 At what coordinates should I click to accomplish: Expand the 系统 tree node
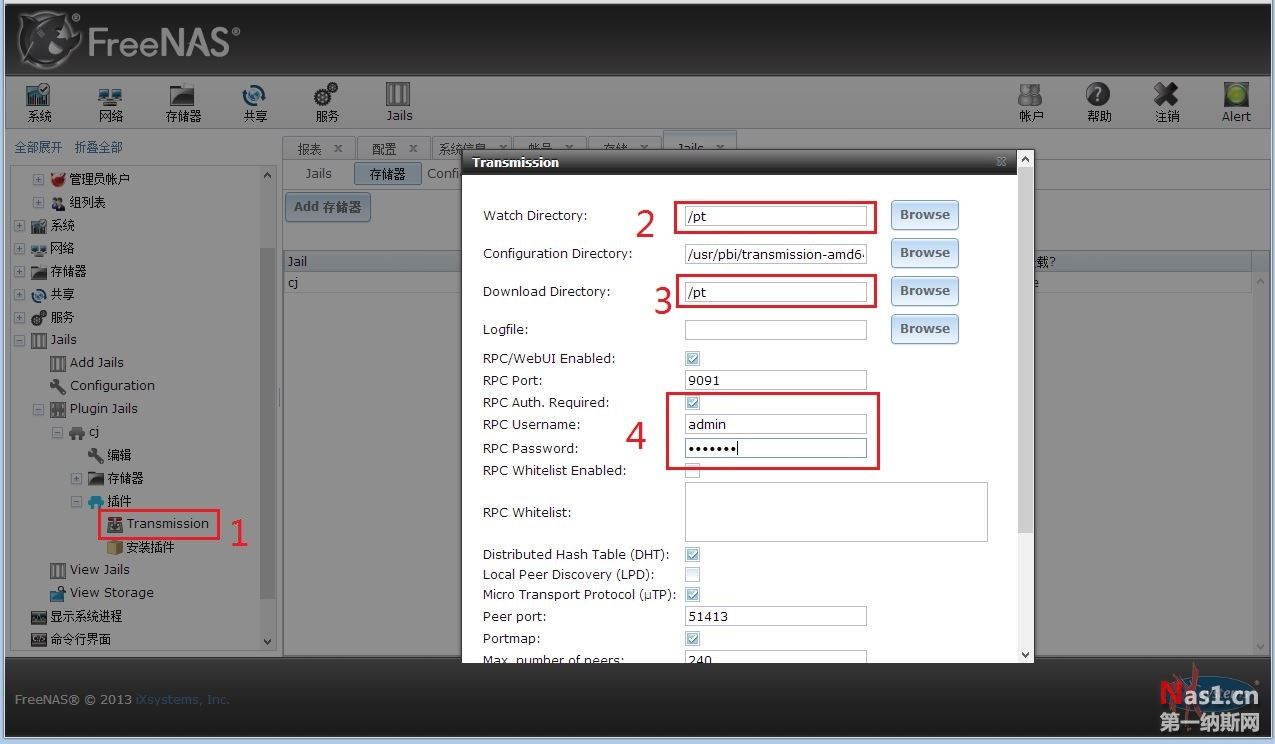[20, 225]
